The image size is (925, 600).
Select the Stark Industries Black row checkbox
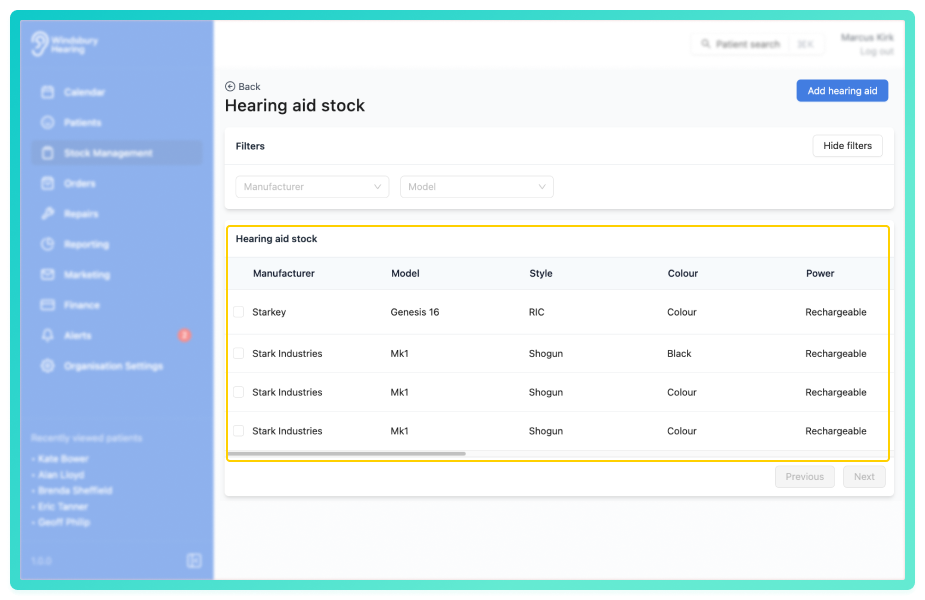point(238,353)
